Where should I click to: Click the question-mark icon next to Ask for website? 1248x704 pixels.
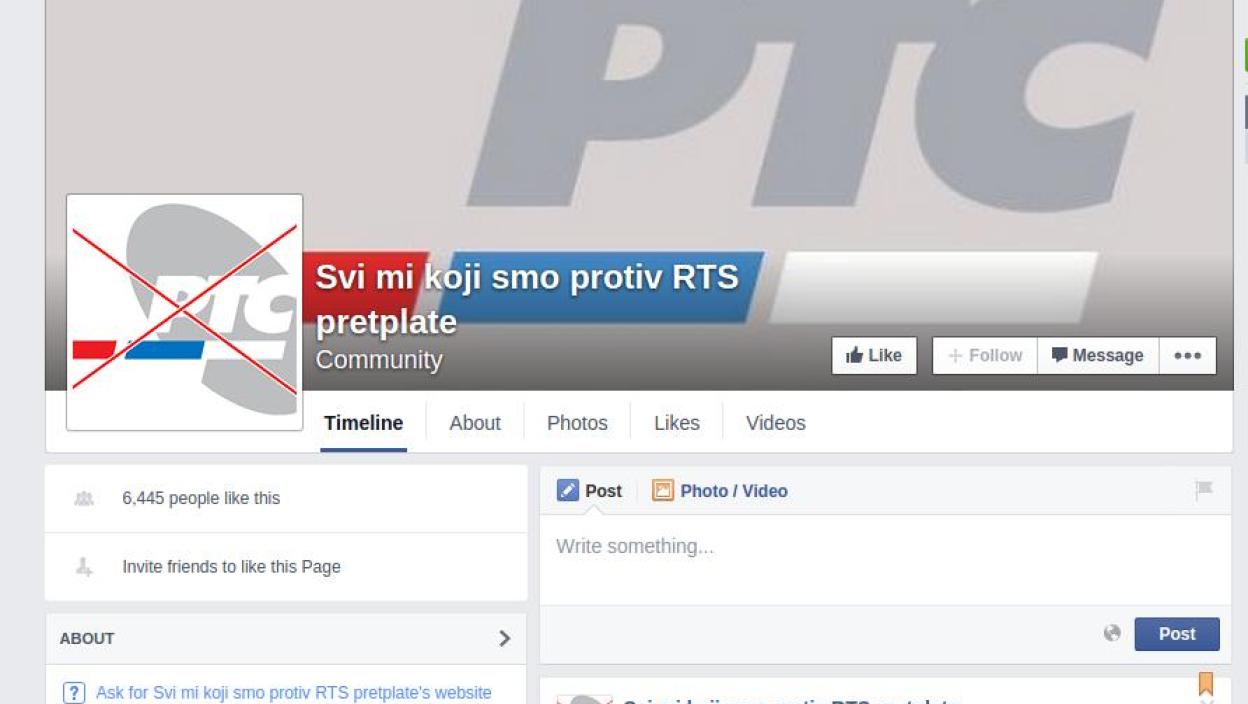(74, 692)
